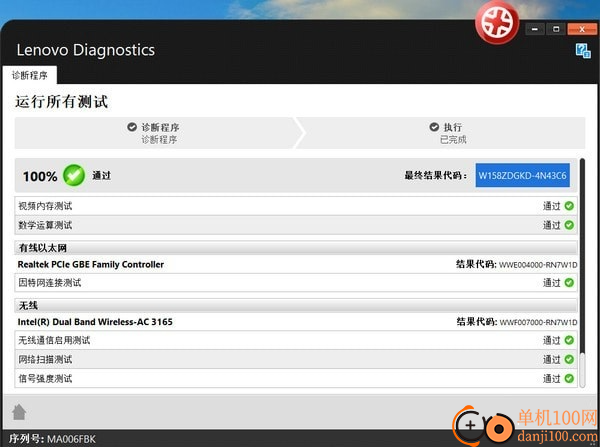601x447 pixels.
Task: Select the 信号强度测试 row label
Action: click(45, 378)
